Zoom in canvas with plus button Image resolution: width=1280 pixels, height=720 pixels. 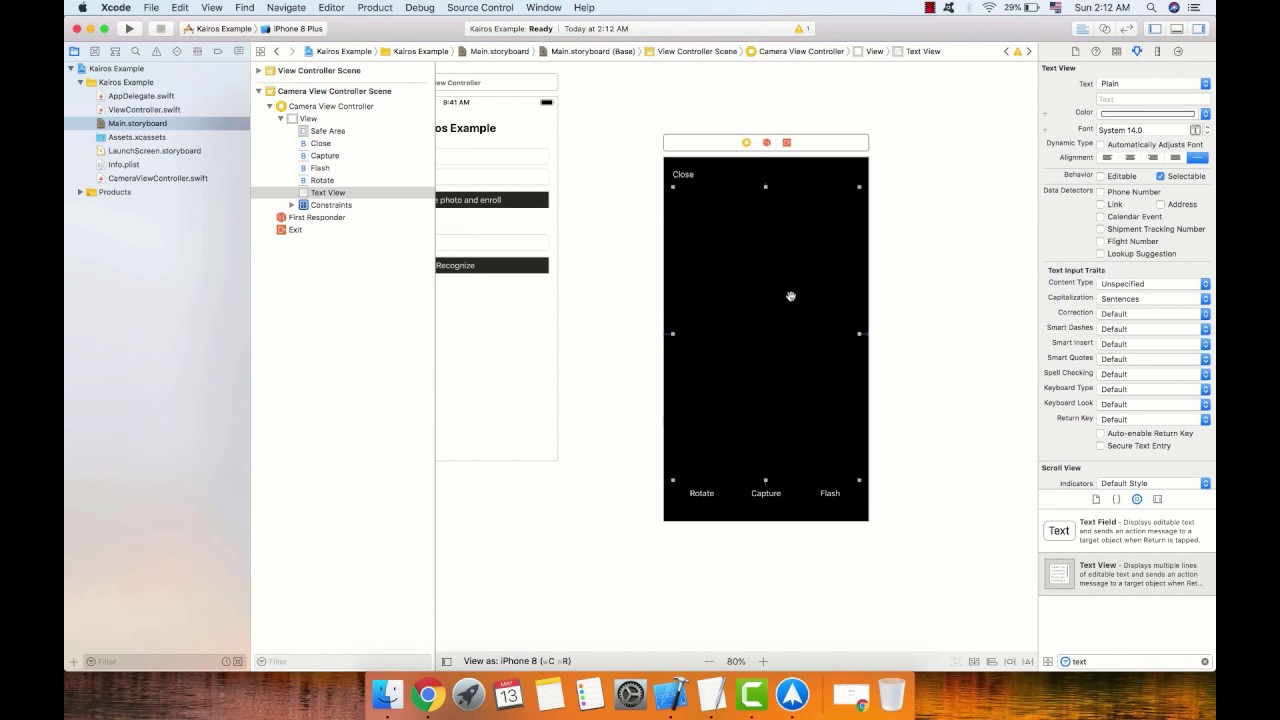tap(763, 661)
